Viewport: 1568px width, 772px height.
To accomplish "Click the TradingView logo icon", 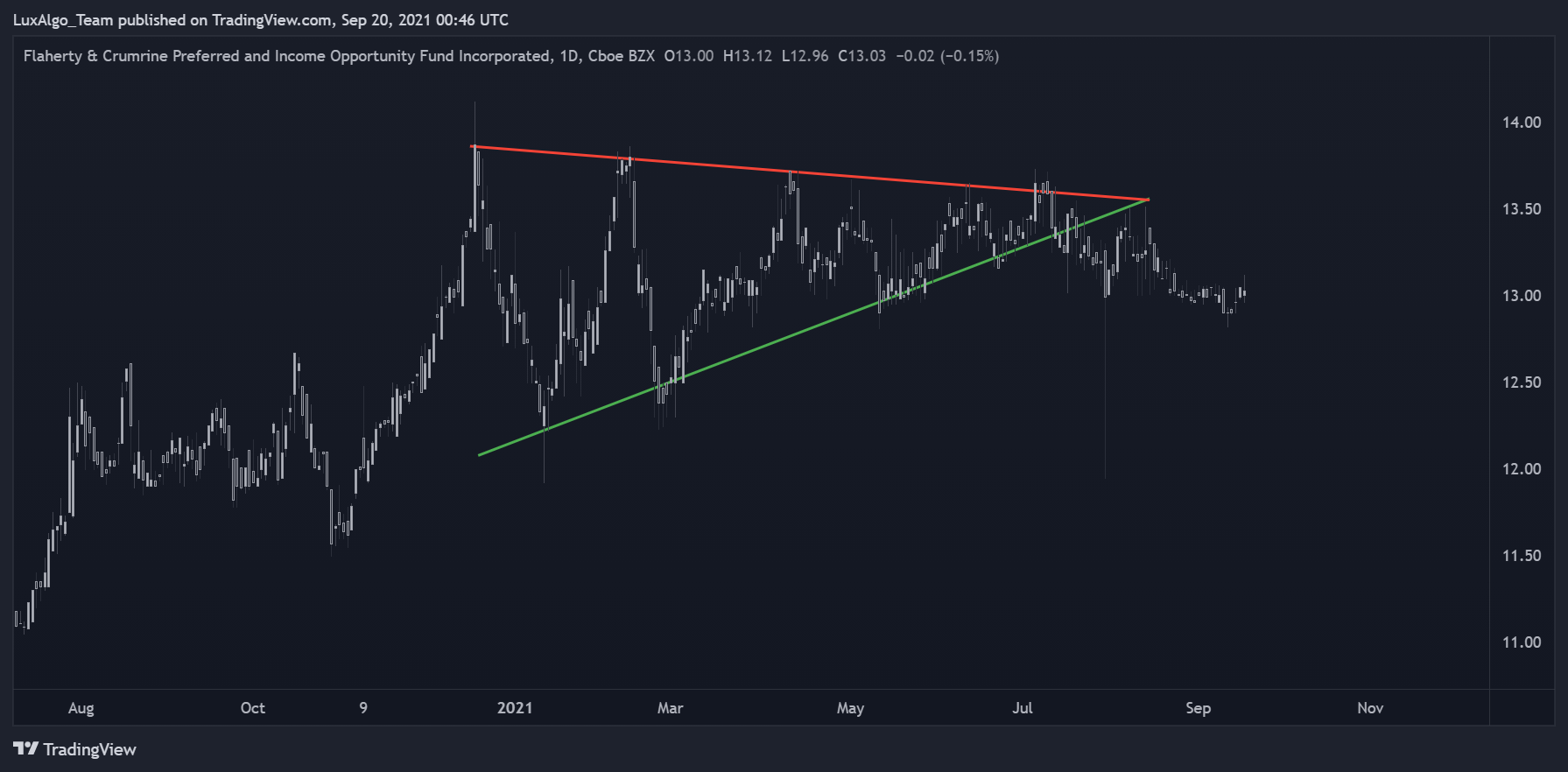I will pos(26,748).
